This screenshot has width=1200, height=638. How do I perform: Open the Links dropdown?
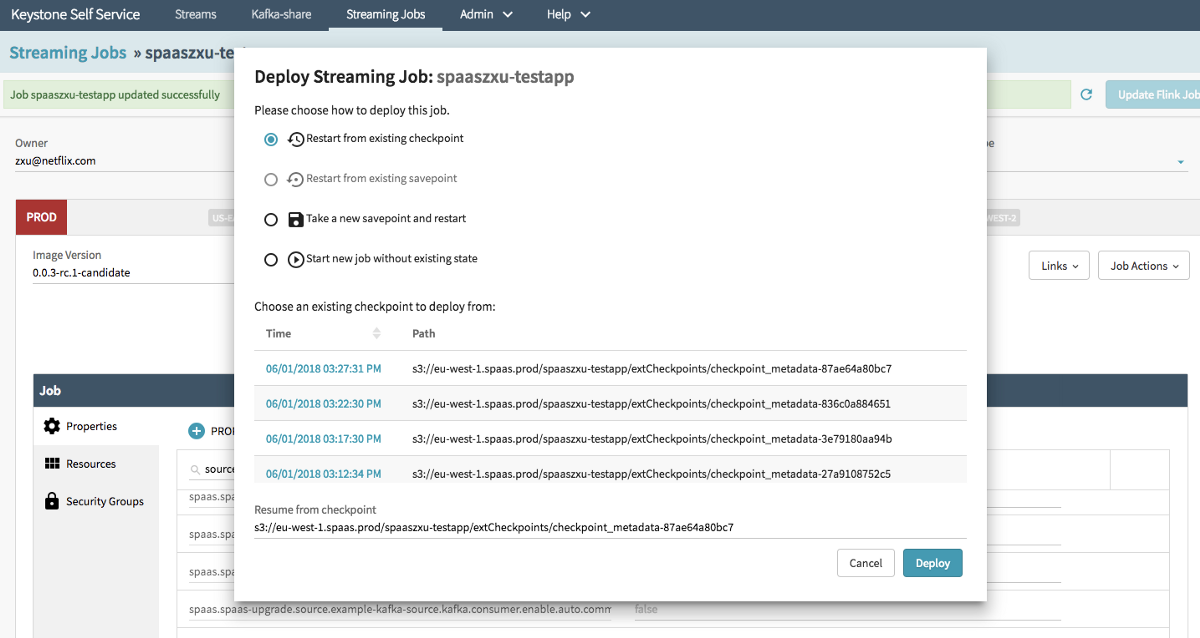[1058, 266]
